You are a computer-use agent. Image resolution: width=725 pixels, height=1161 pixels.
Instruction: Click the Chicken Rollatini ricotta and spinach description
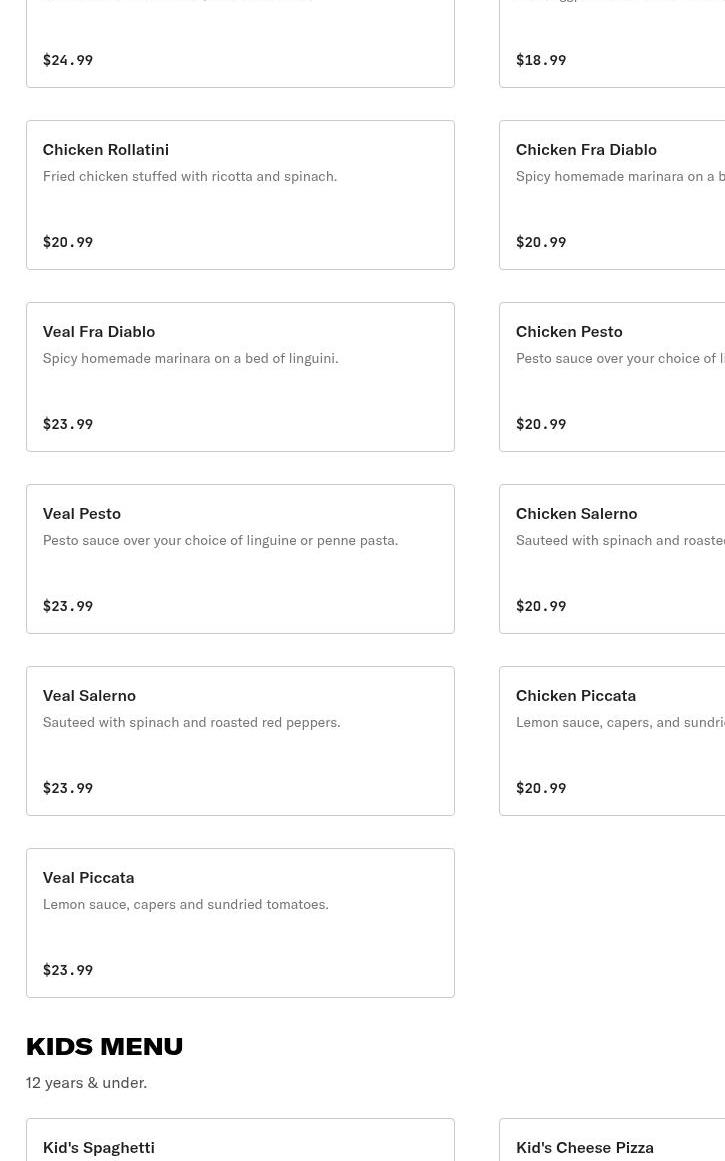(x=190, y=176)
